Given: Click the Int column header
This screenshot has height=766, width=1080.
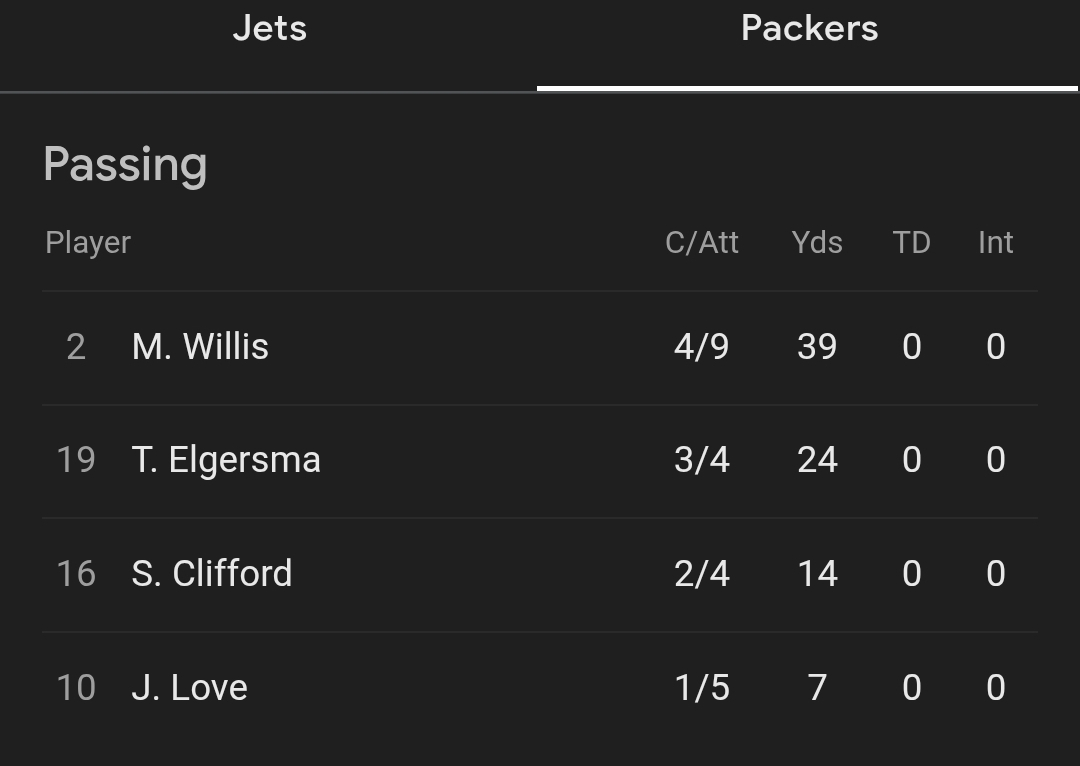Looking at the screenshot, I should click(x=995, y=243).
